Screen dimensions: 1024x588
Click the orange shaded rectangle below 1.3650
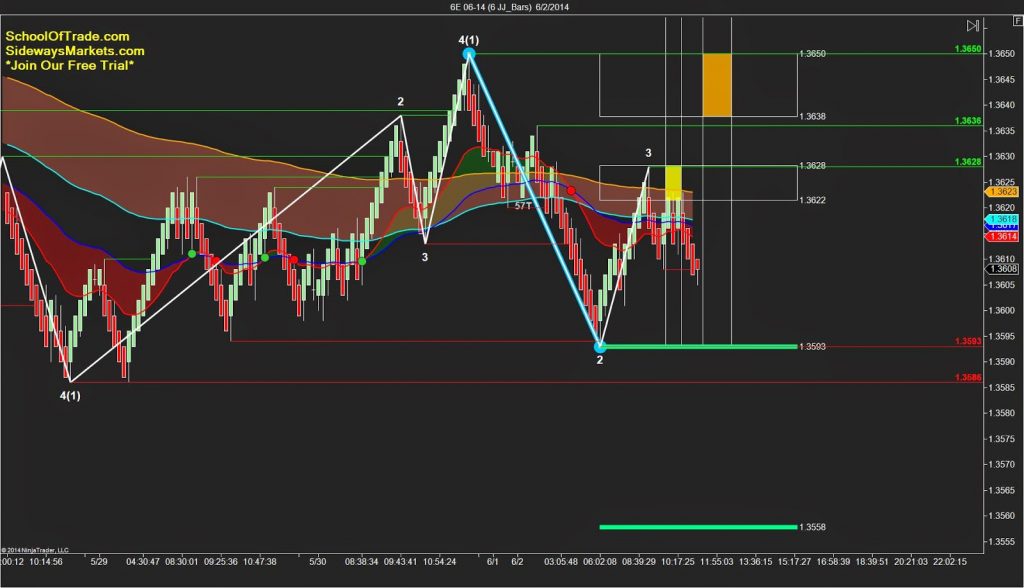point(717,85)
